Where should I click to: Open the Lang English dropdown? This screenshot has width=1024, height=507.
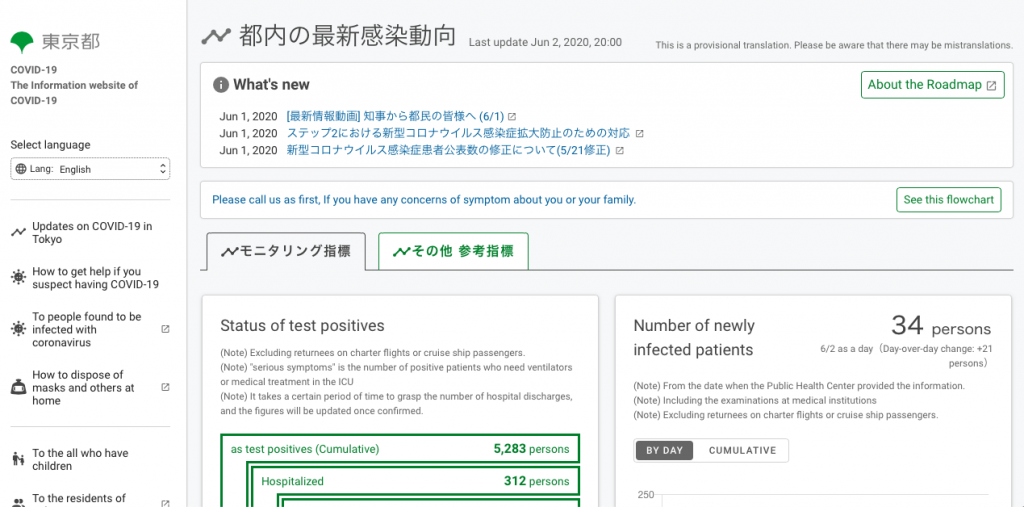tap(90, 169)
